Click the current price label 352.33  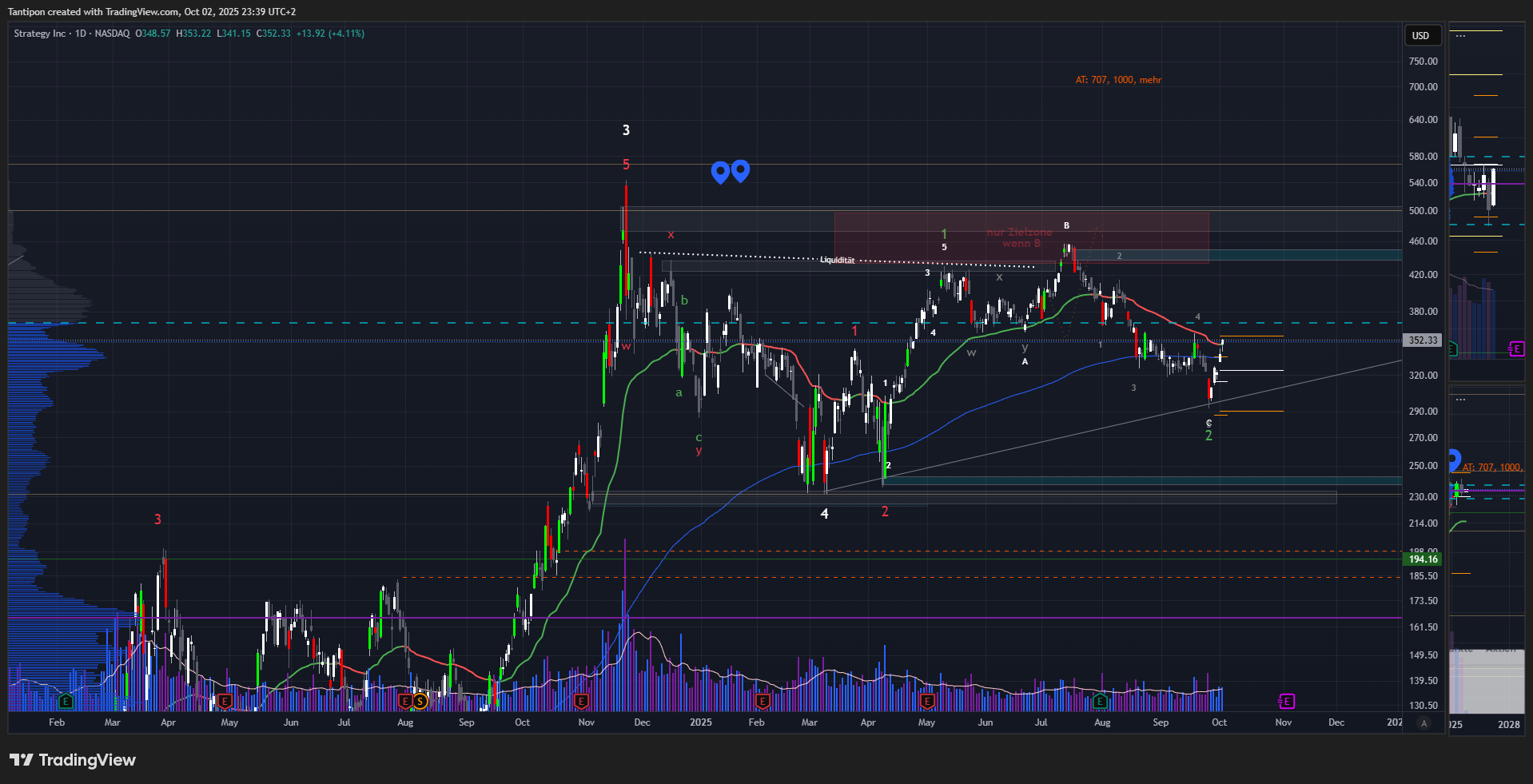[x=1422, y=340]
